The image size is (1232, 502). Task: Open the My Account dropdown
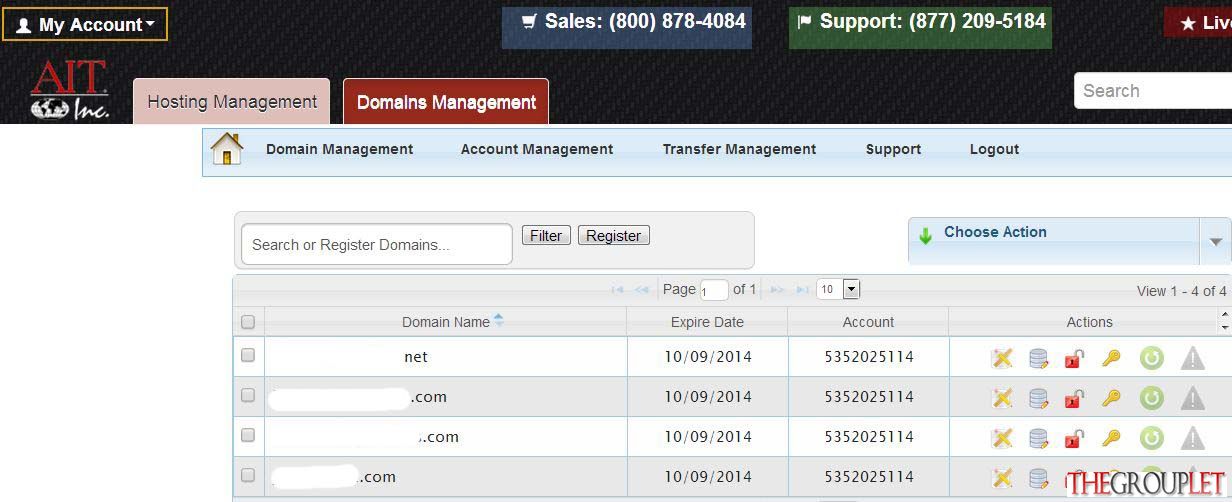pyautogui.click(x=85, y=25)
